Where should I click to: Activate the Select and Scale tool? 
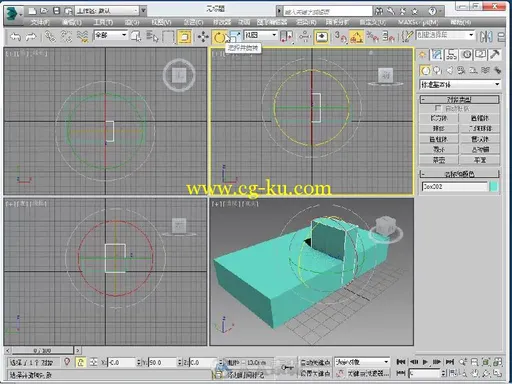[235, 36]
